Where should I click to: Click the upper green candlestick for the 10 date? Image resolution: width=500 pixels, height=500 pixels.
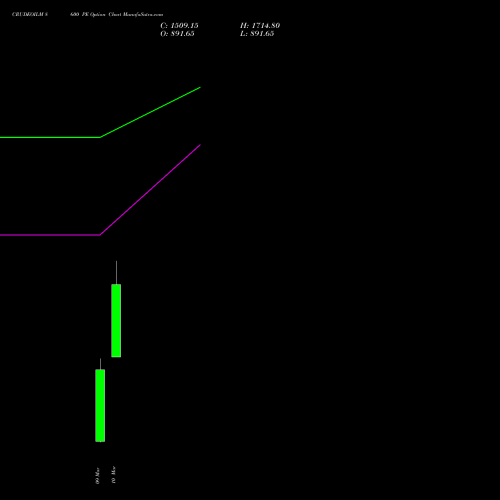pos(116,320)
